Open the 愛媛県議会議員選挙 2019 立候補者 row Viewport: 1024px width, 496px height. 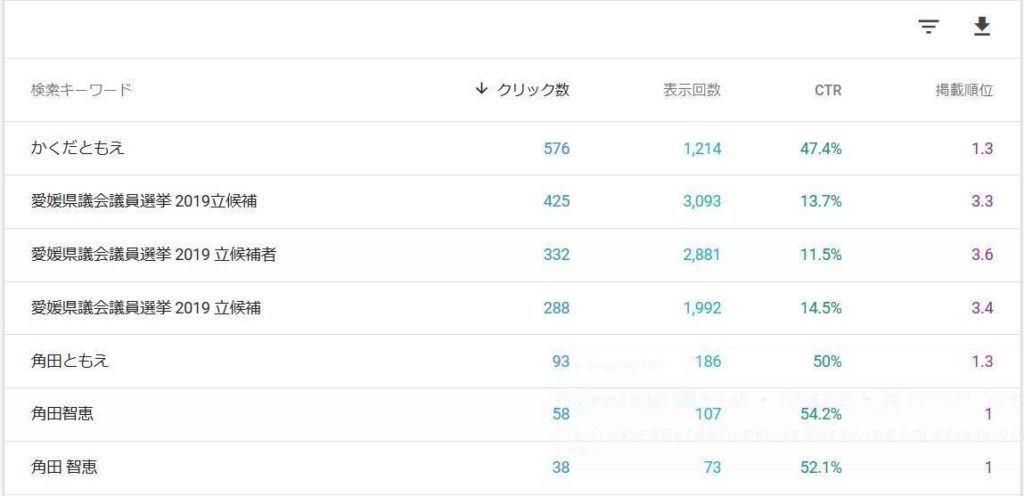point(512,255)
